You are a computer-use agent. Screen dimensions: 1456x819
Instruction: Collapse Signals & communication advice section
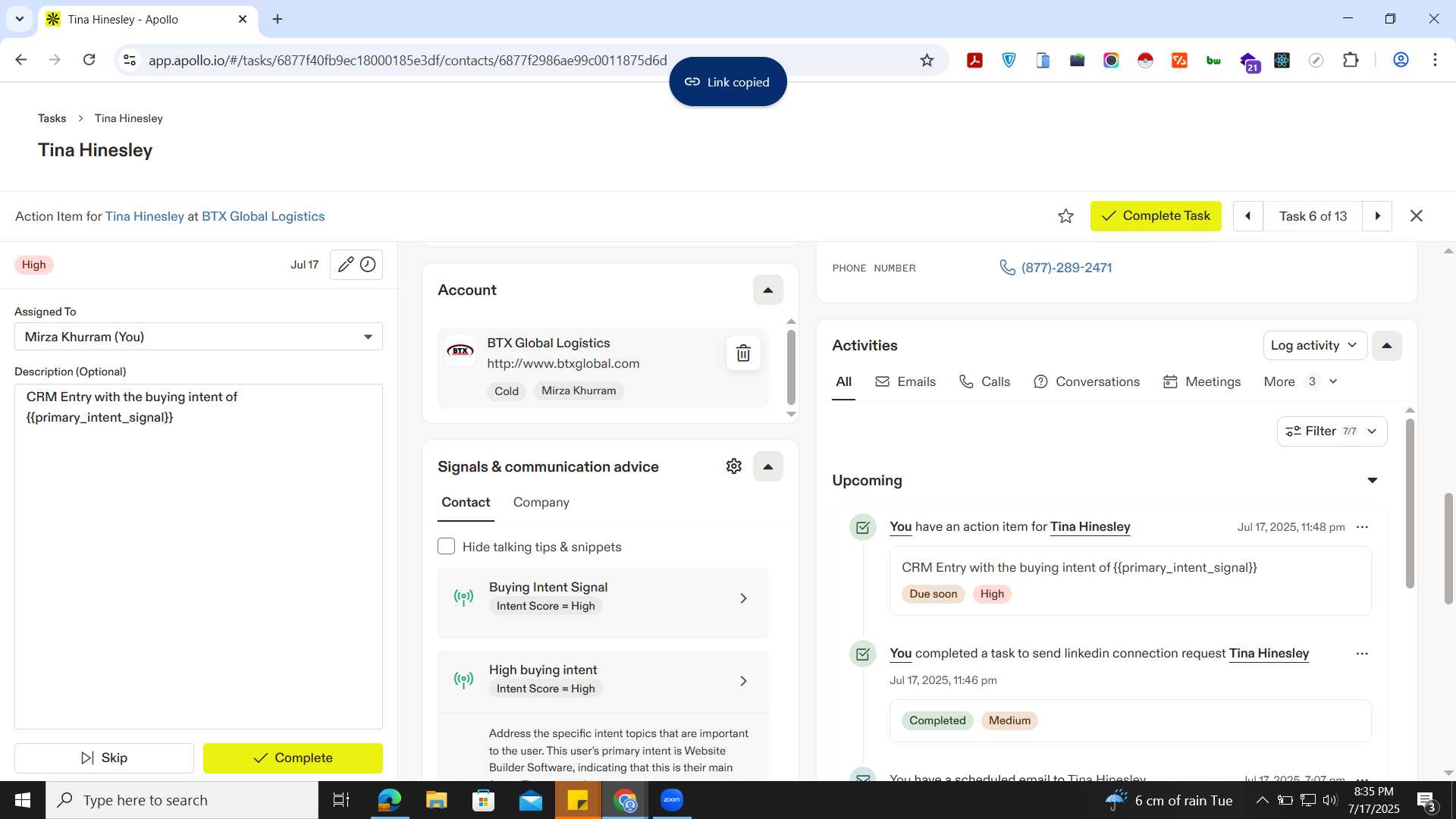click(x=767, y=466)
